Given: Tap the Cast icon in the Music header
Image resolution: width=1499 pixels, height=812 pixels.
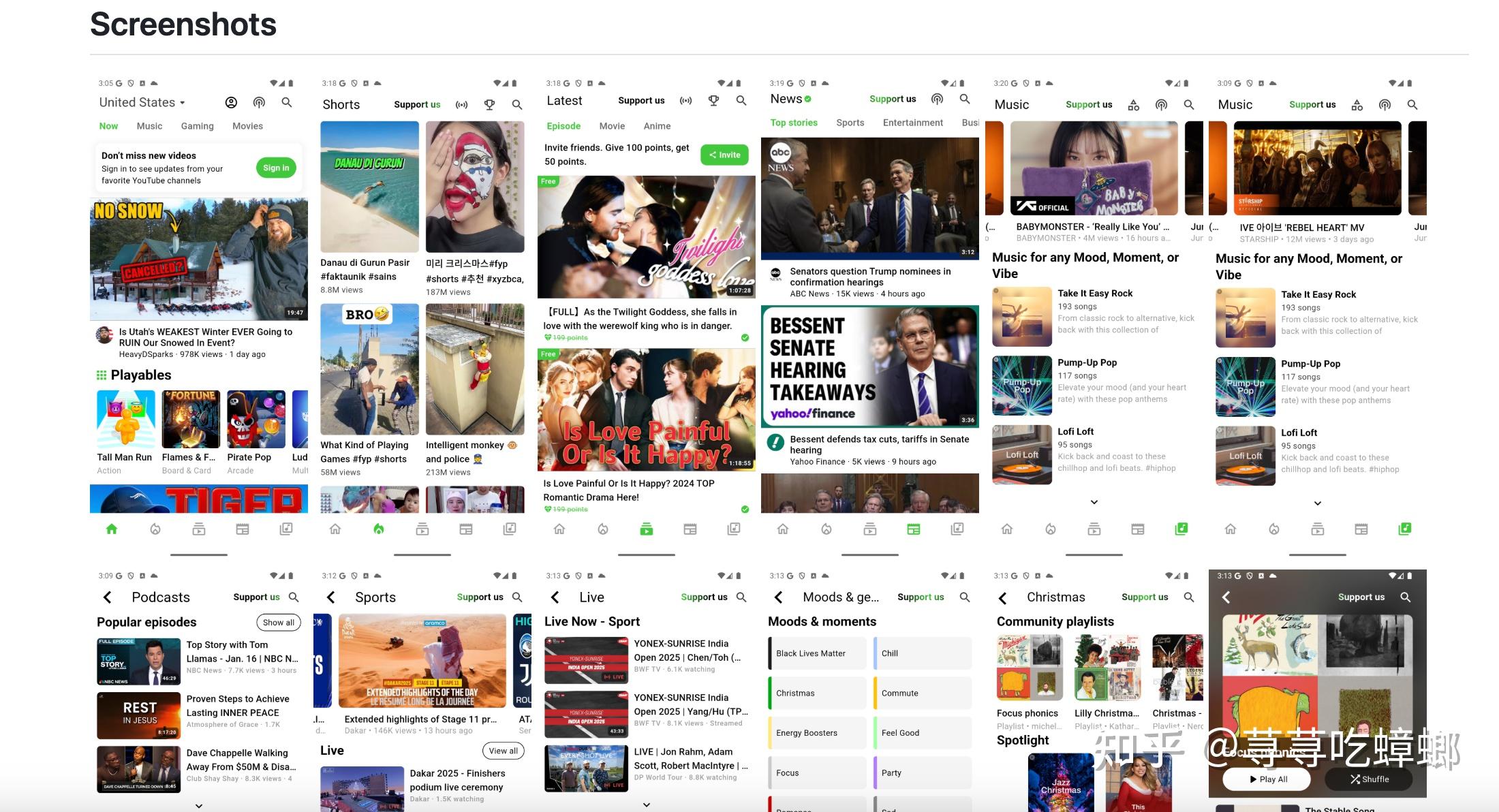Looking at the screenshot, I should click(1161, 104).
